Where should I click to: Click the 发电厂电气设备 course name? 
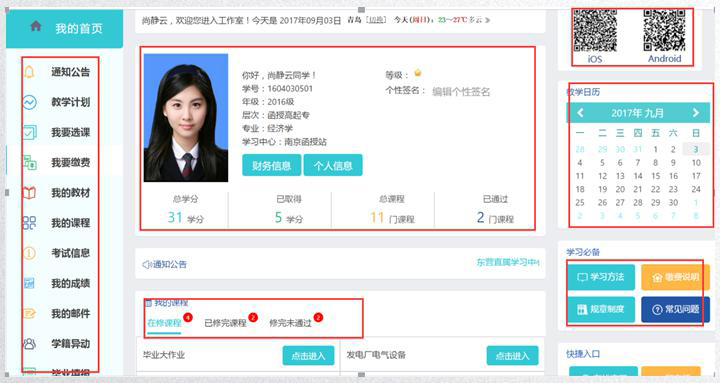point(376,355)
